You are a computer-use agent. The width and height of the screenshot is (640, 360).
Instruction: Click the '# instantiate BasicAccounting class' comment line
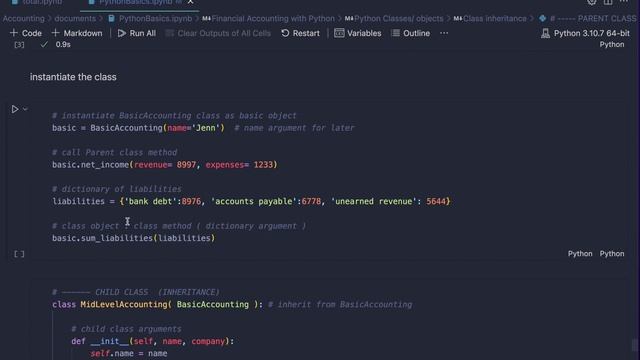174,116
